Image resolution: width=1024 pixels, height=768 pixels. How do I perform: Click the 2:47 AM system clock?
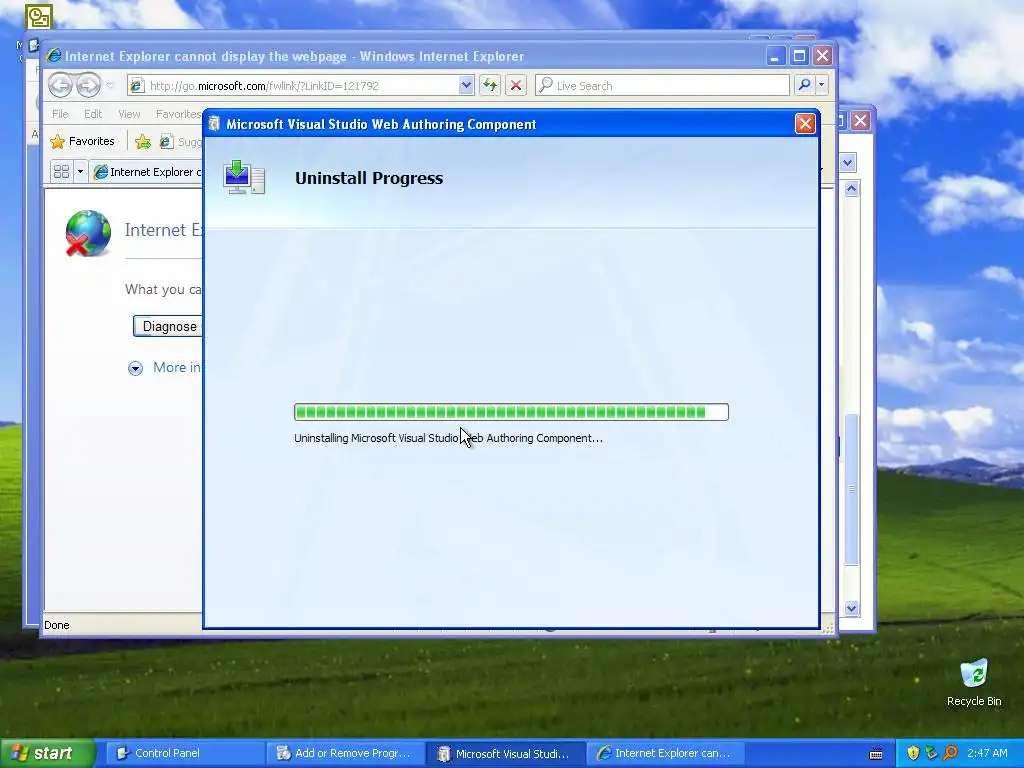tap(987, 753)
